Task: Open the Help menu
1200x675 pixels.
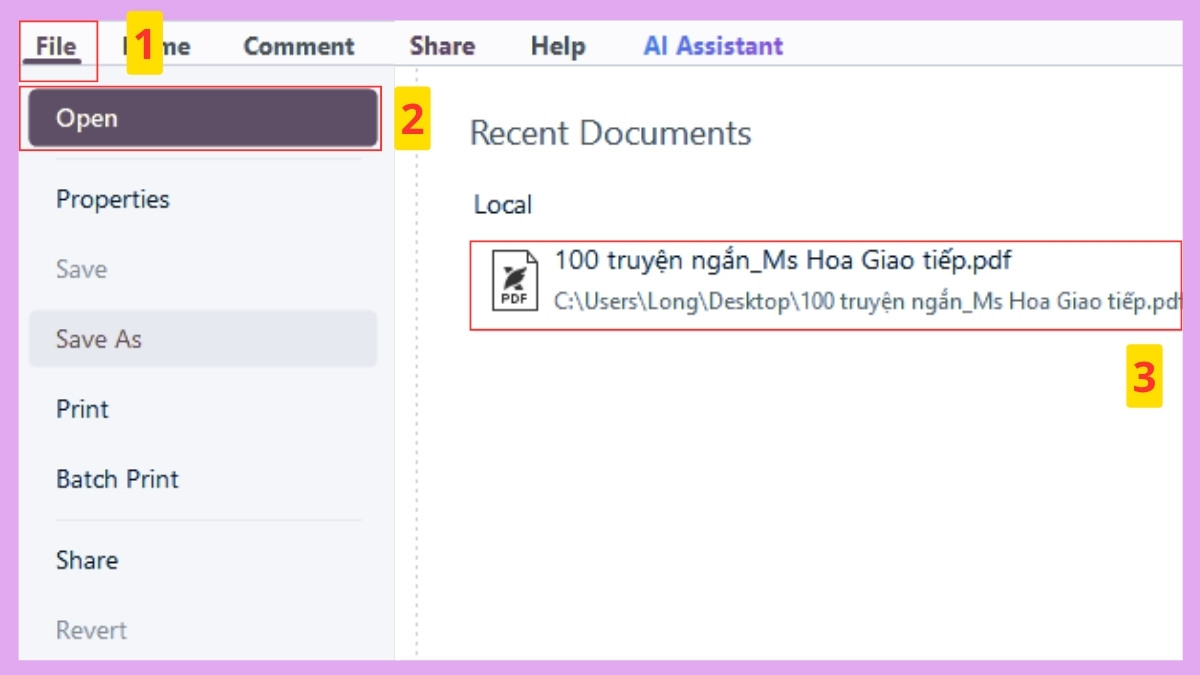Action: (558, 46)
